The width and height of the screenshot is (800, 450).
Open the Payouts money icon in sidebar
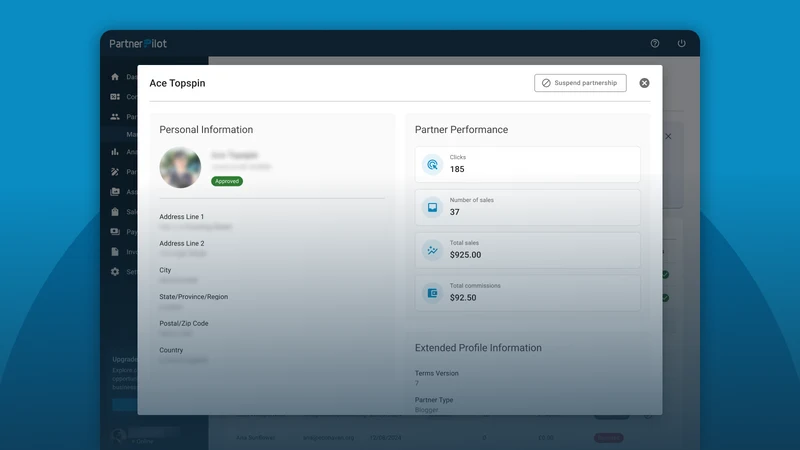[115, 232]
